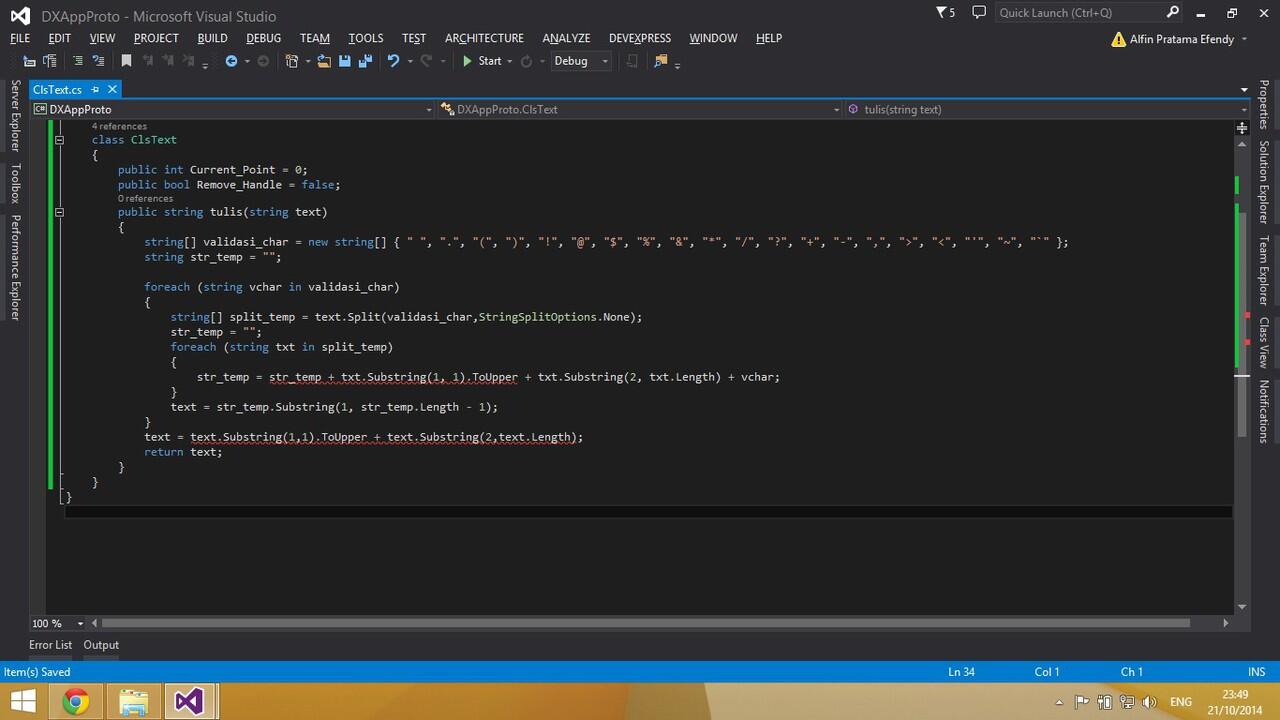Show the Output window
1280x720 pixels.
click(x=100, y=645)
